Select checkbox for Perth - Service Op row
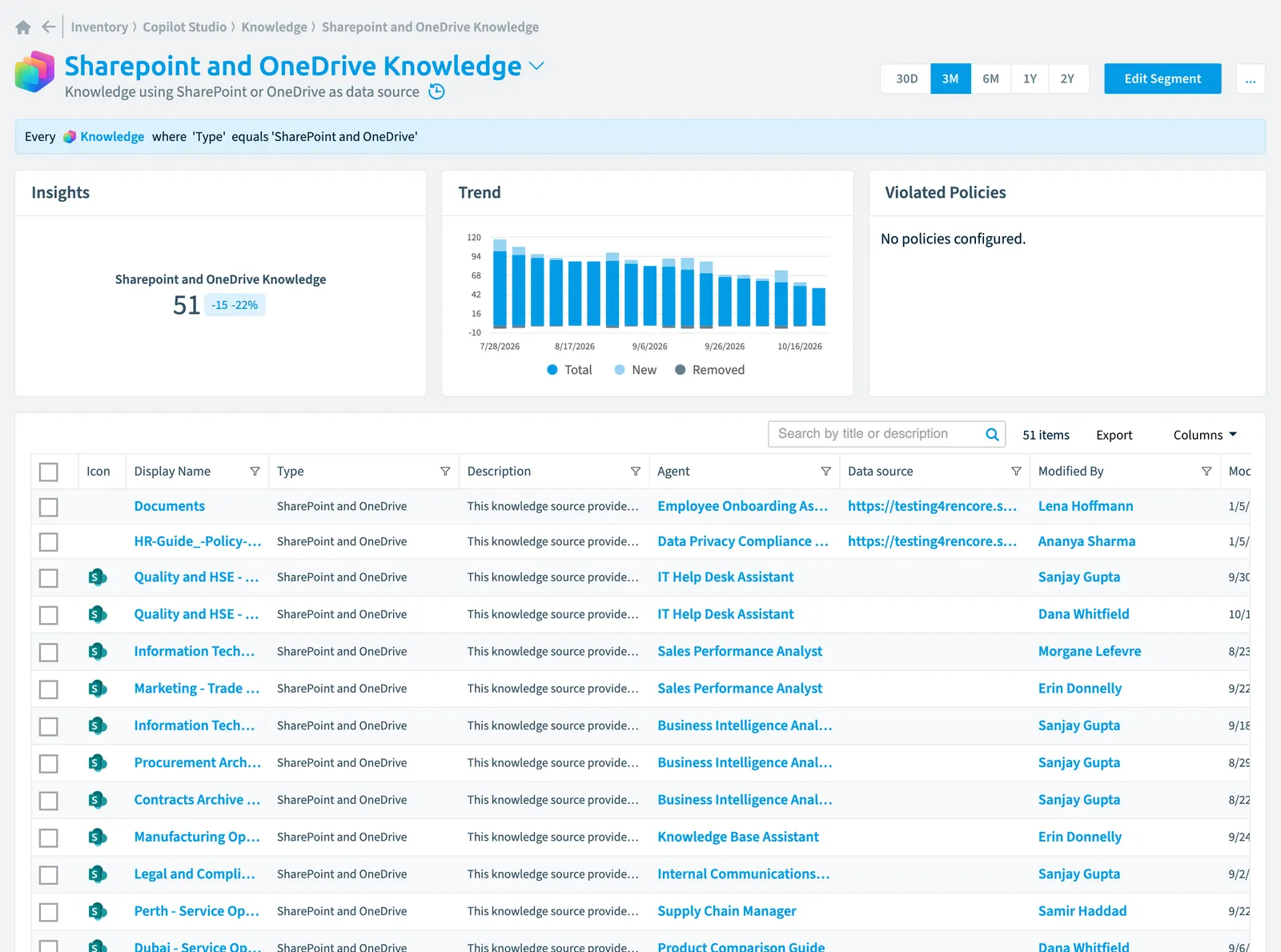This screenshot has width=1281, height=952. [x=49, y=912]
